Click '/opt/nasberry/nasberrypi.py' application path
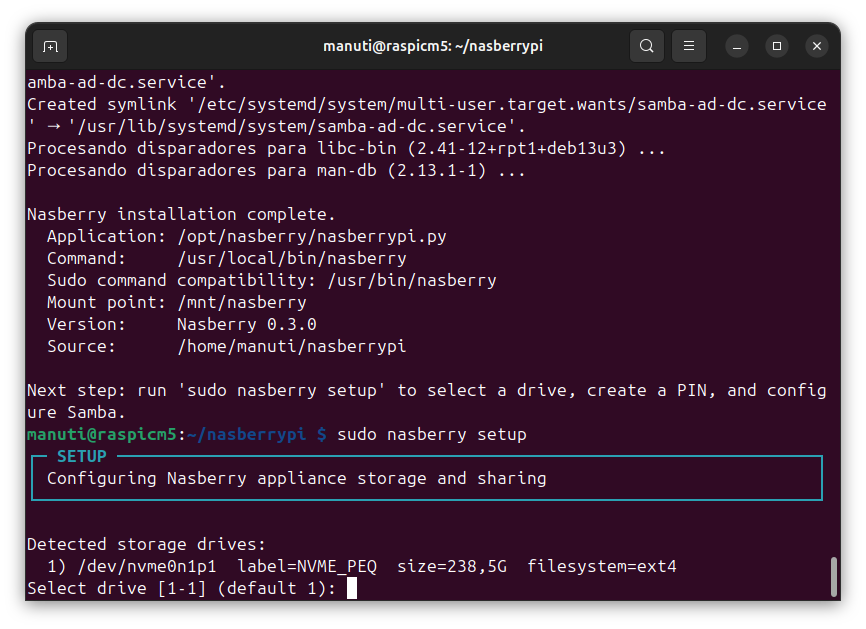Viewport: 866px width, 629px height. 311,236
